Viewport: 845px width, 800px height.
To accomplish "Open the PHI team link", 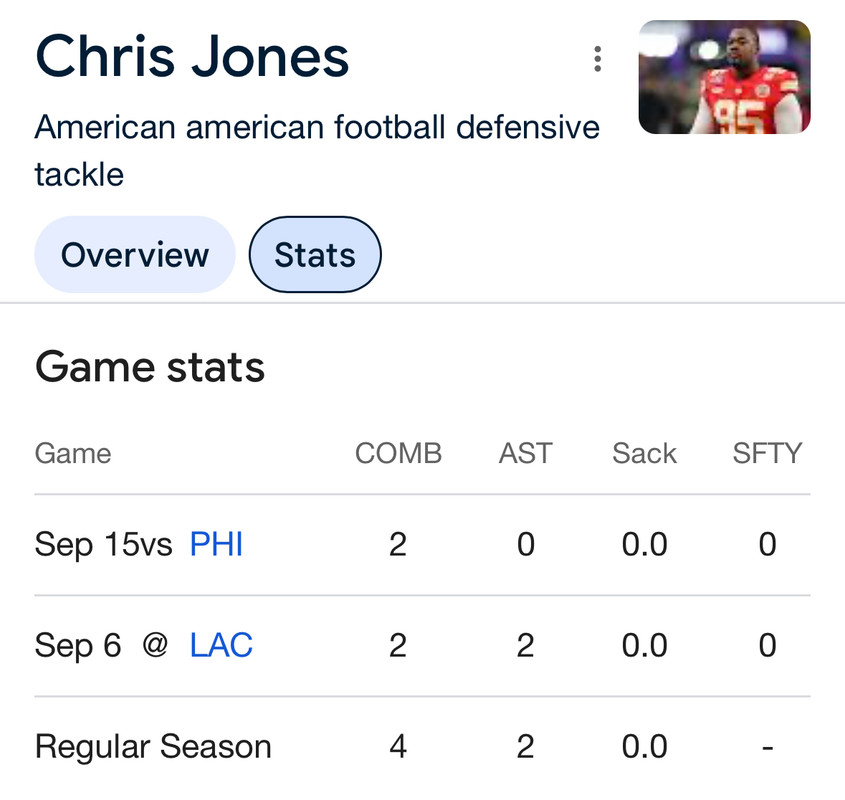I will pyautogui.click(x=216, y=544).
